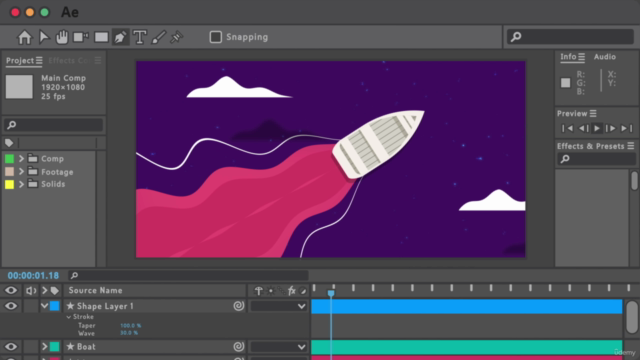640x360 pixels.
Task: Click the fx switch column header icon
Action: (291, 291)
